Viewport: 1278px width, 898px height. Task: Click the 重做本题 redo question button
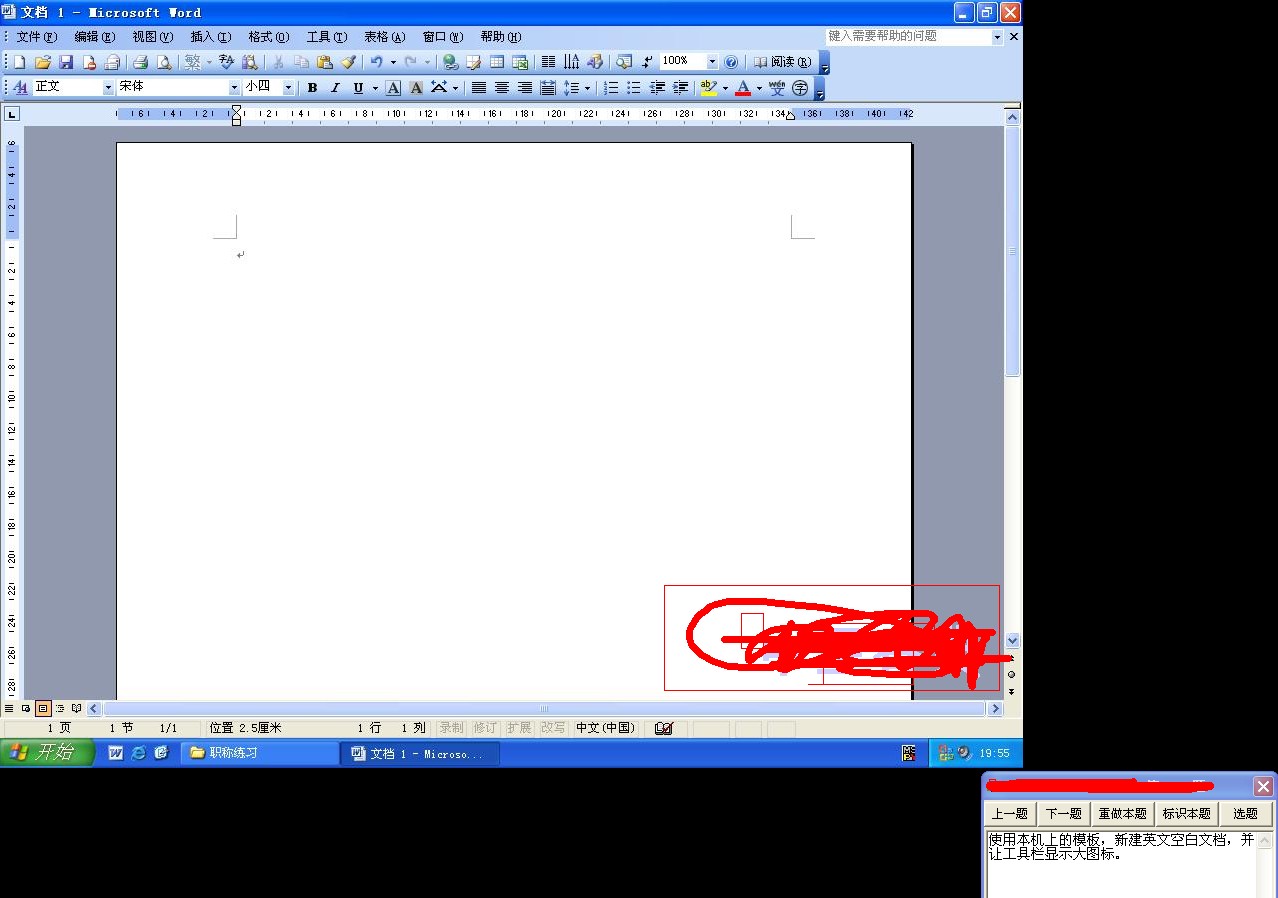coord(1123,814)
